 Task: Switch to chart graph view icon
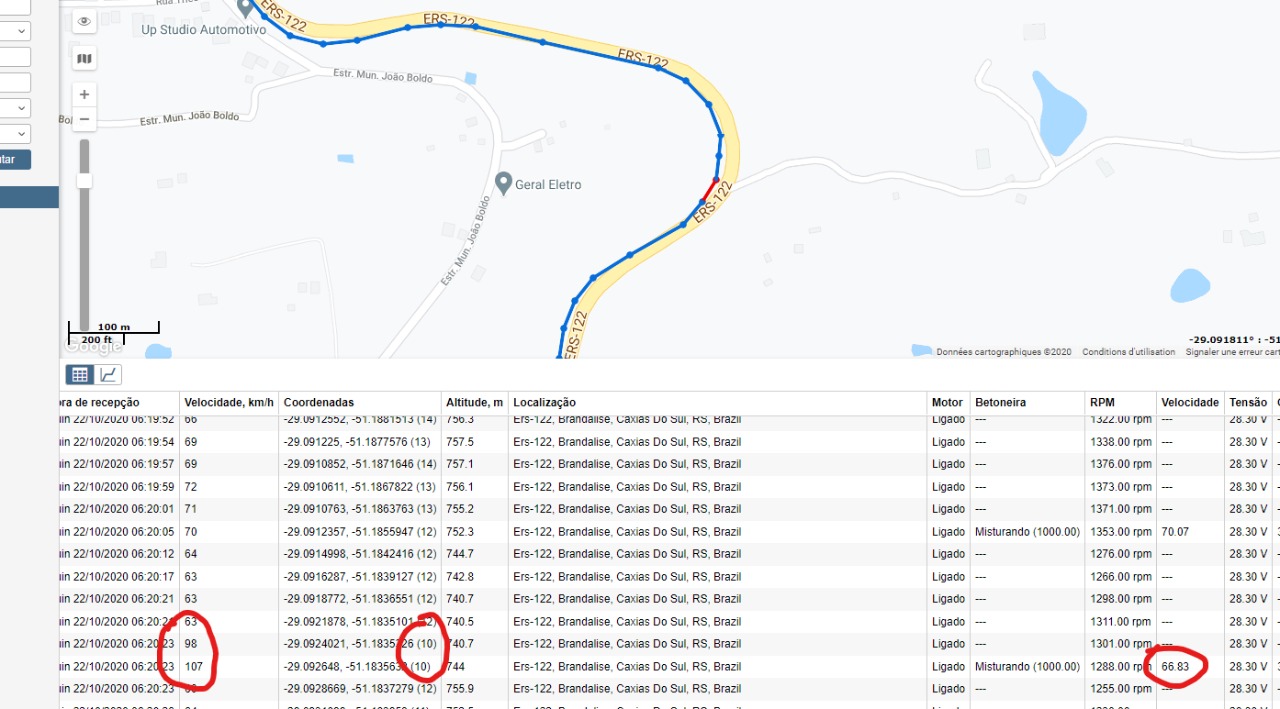pos(108,375)
